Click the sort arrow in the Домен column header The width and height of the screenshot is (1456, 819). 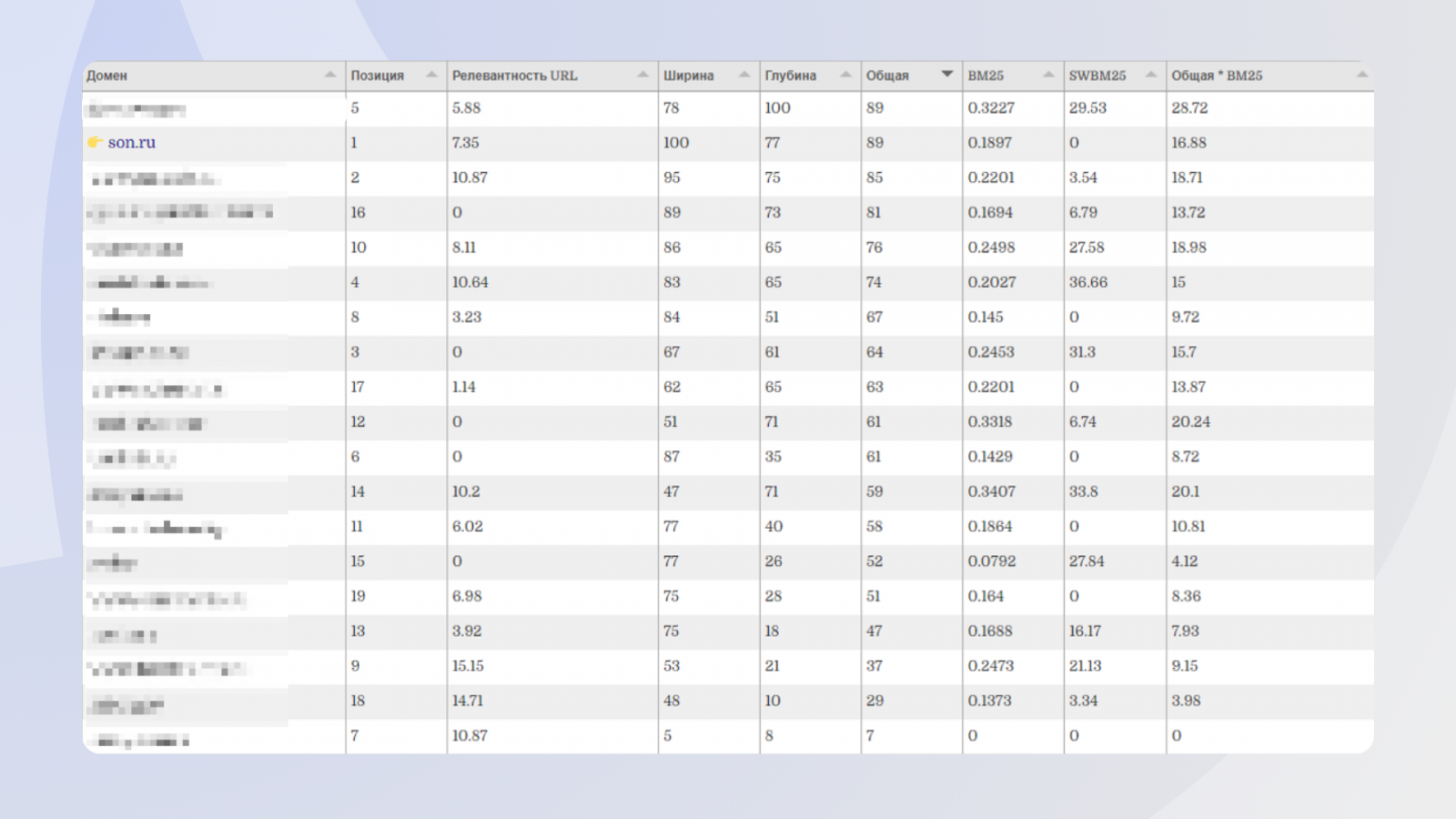point(330,75)
